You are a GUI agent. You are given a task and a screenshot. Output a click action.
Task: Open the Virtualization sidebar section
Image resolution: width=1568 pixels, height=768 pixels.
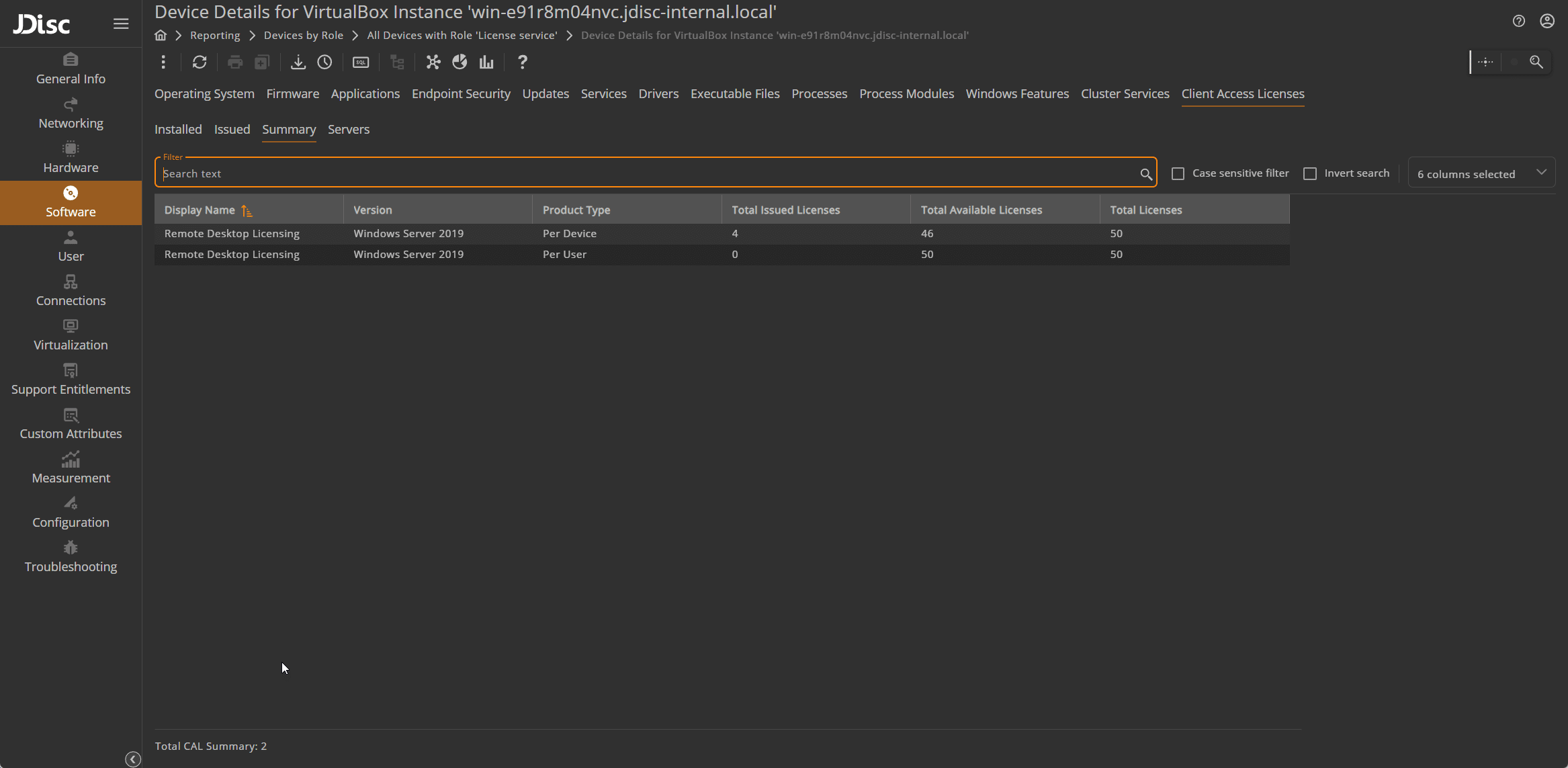71,335
